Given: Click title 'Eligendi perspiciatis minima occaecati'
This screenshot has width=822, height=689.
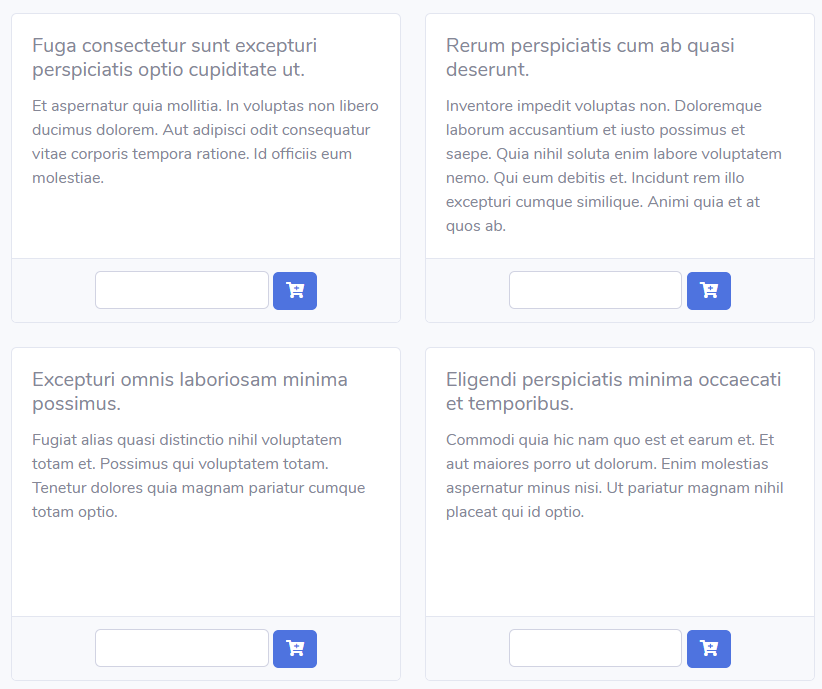Looking at the screenshot, I should tap(613, 392).
